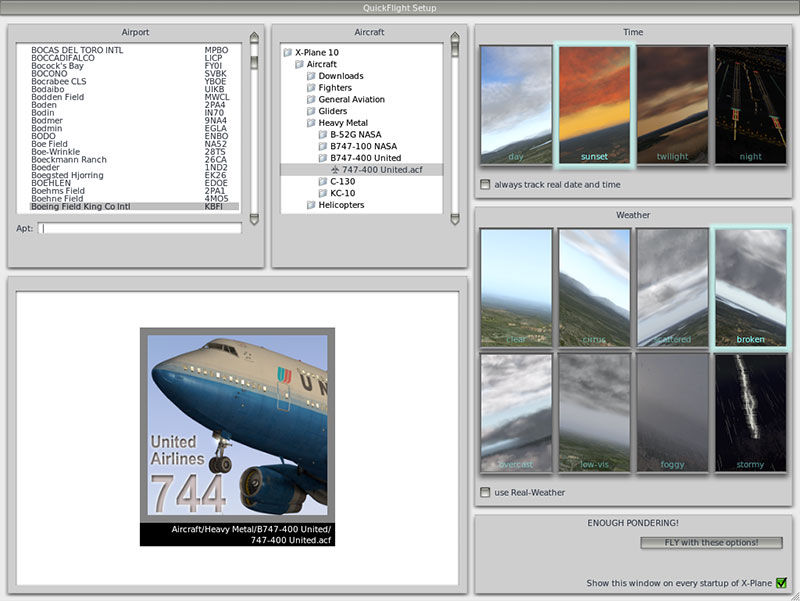Image resolution: width=800 pixels, height=601 pixels.
Task: Uncheck Show this window on every startup
Action: click(x=781, y=583)
